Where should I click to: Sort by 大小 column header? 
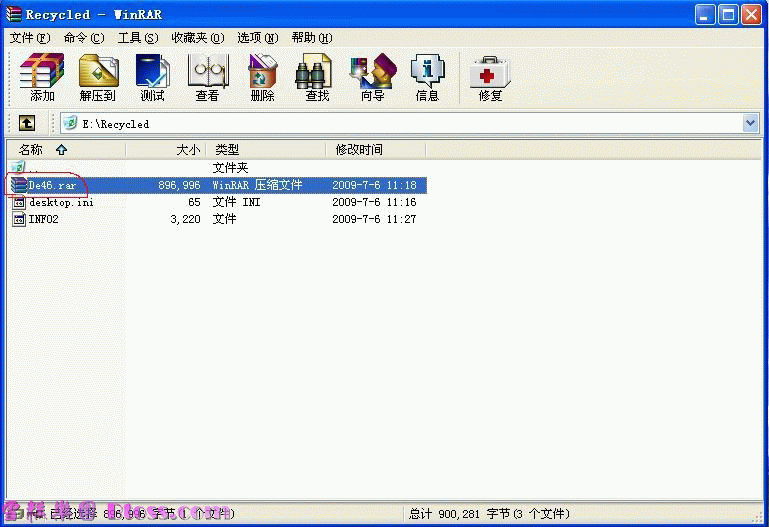point(166,150)
